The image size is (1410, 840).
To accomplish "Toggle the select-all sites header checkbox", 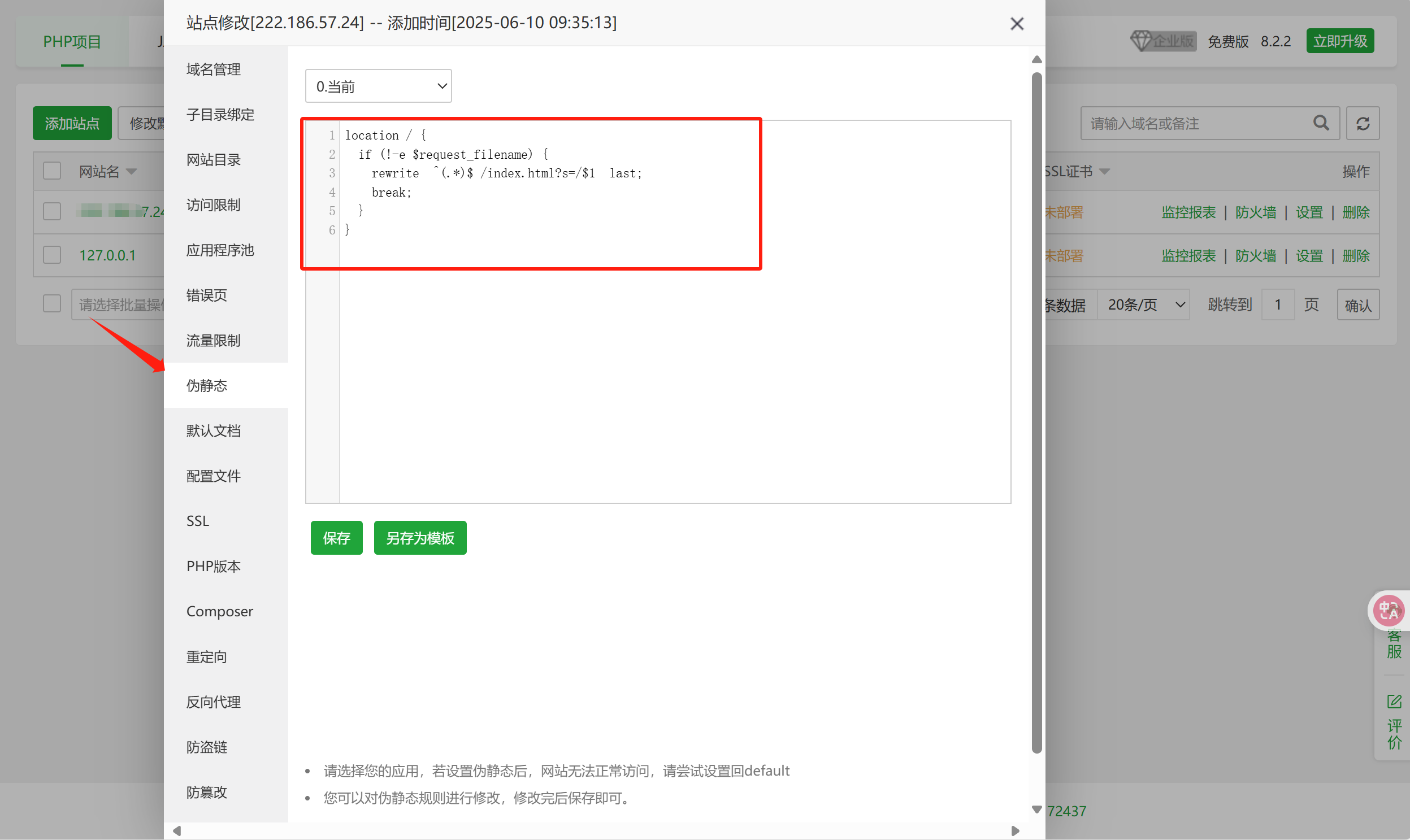I will (52, 171).
